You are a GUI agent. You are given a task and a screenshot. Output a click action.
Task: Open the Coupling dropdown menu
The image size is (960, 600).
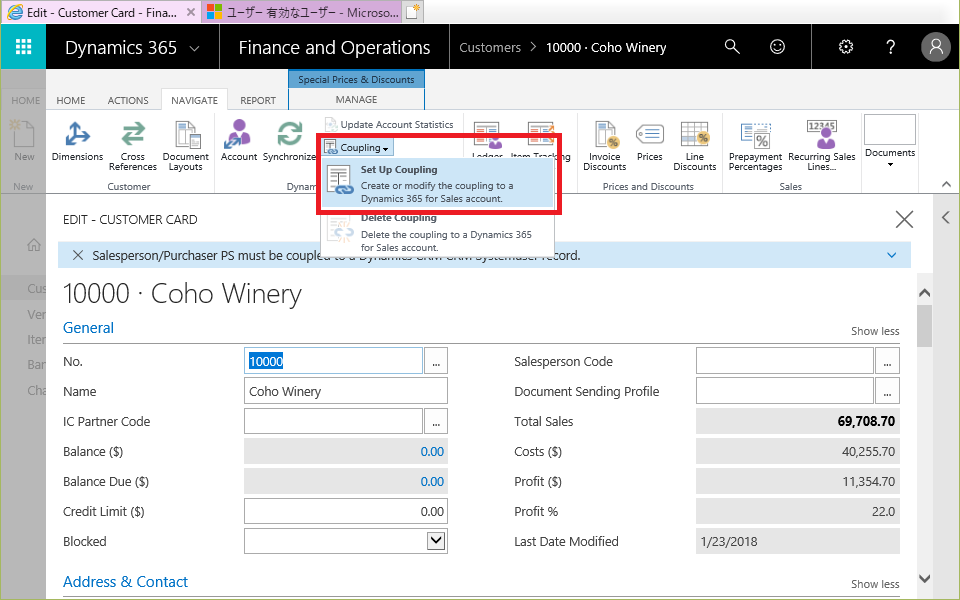[x=358, y=148]
